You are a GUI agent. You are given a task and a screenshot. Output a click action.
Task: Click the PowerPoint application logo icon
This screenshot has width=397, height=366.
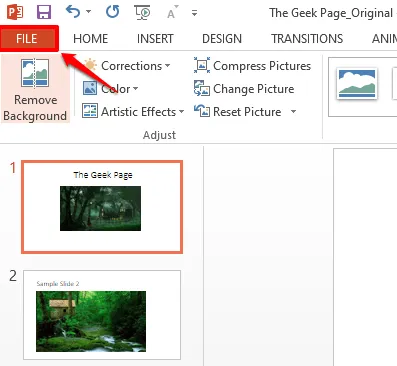15,12
